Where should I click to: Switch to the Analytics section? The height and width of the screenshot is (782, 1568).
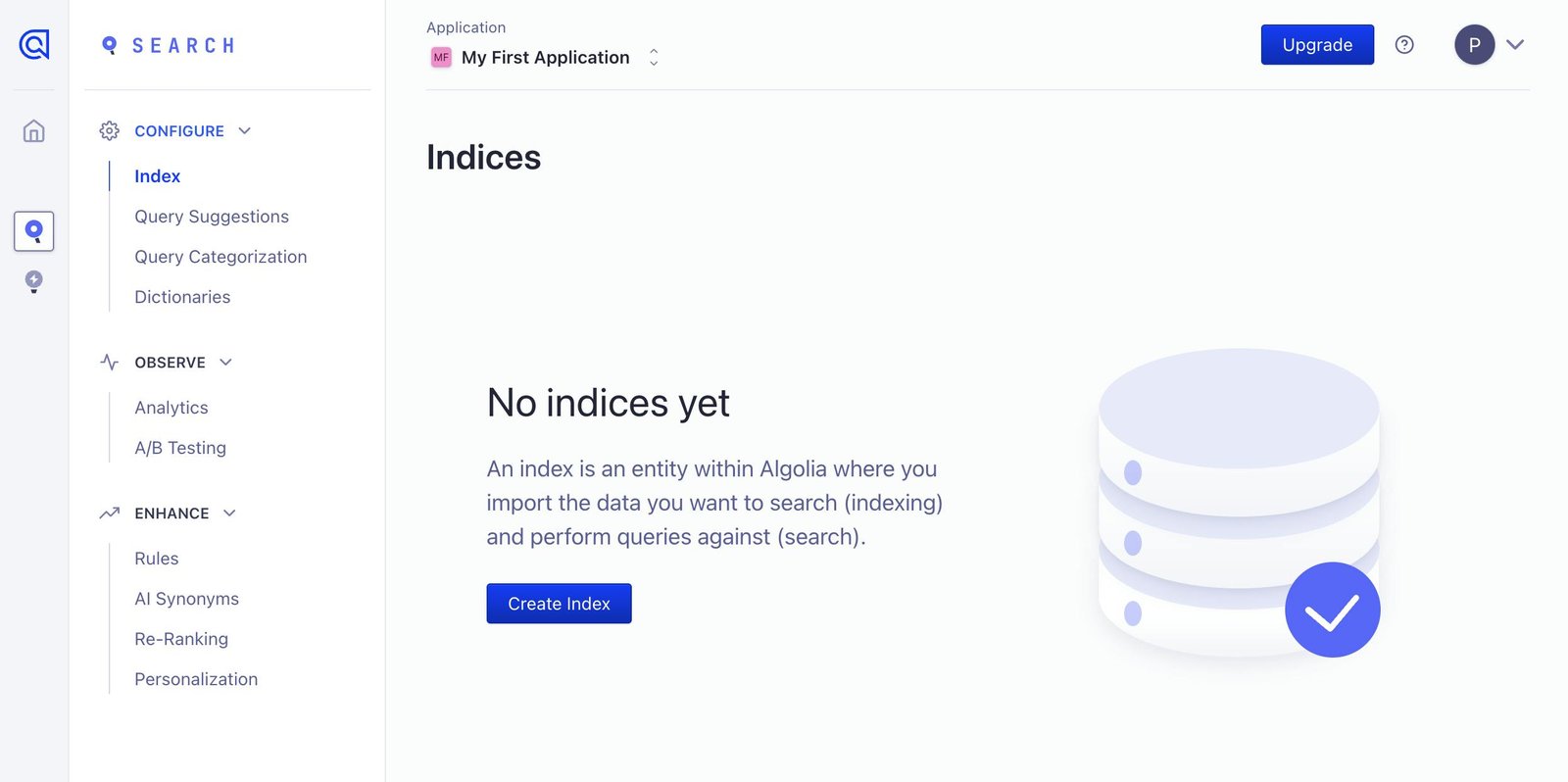(x=171, y=407)
